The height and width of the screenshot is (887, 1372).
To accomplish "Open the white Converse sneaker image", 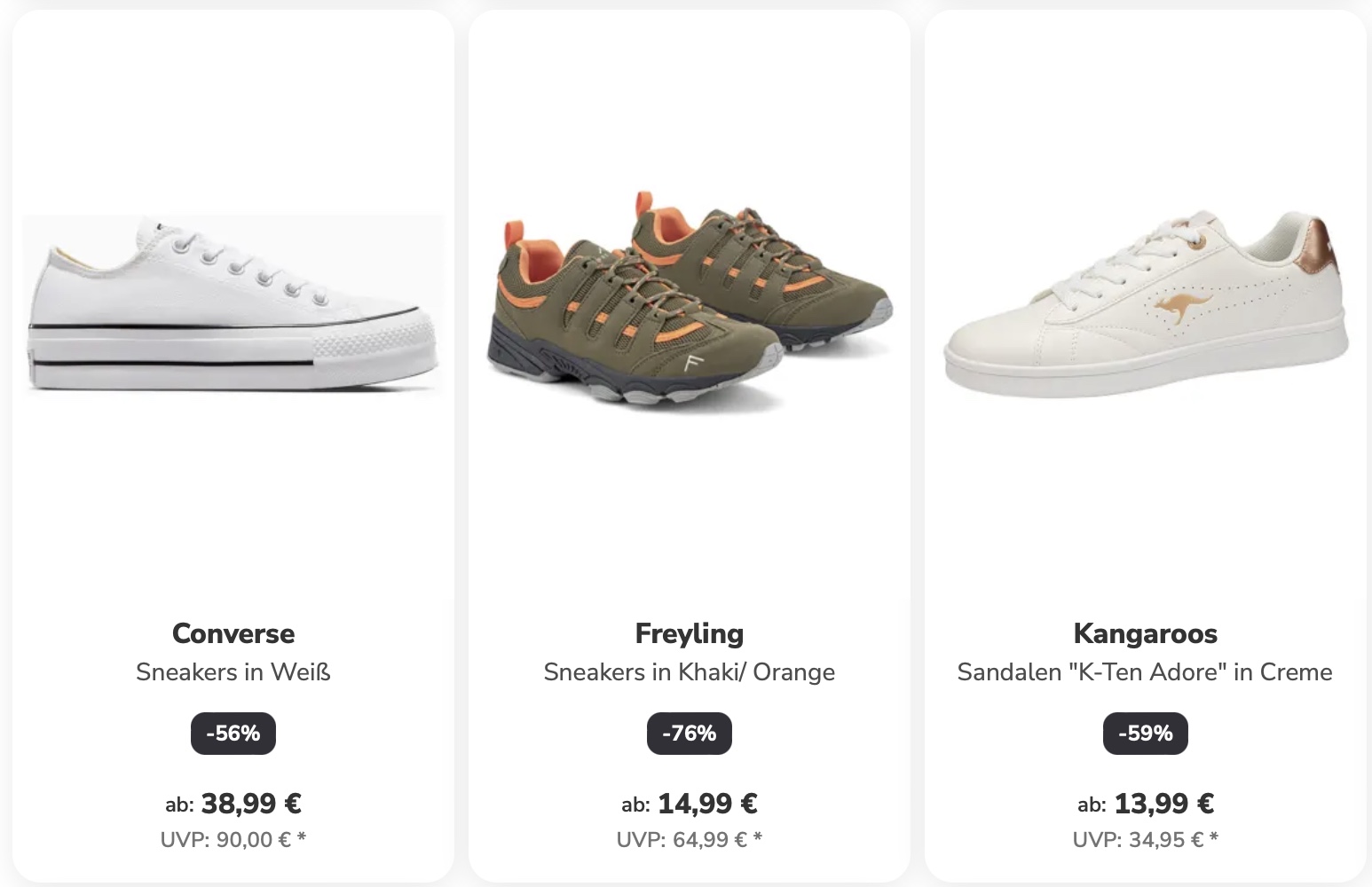I will (233, 302).
